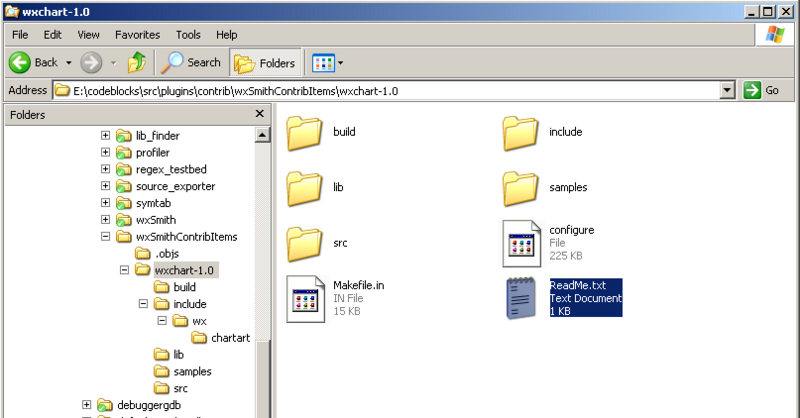This screenshot has height=418, width=800.
Task: Select the build folder in tree
Action: coord(184,287)
